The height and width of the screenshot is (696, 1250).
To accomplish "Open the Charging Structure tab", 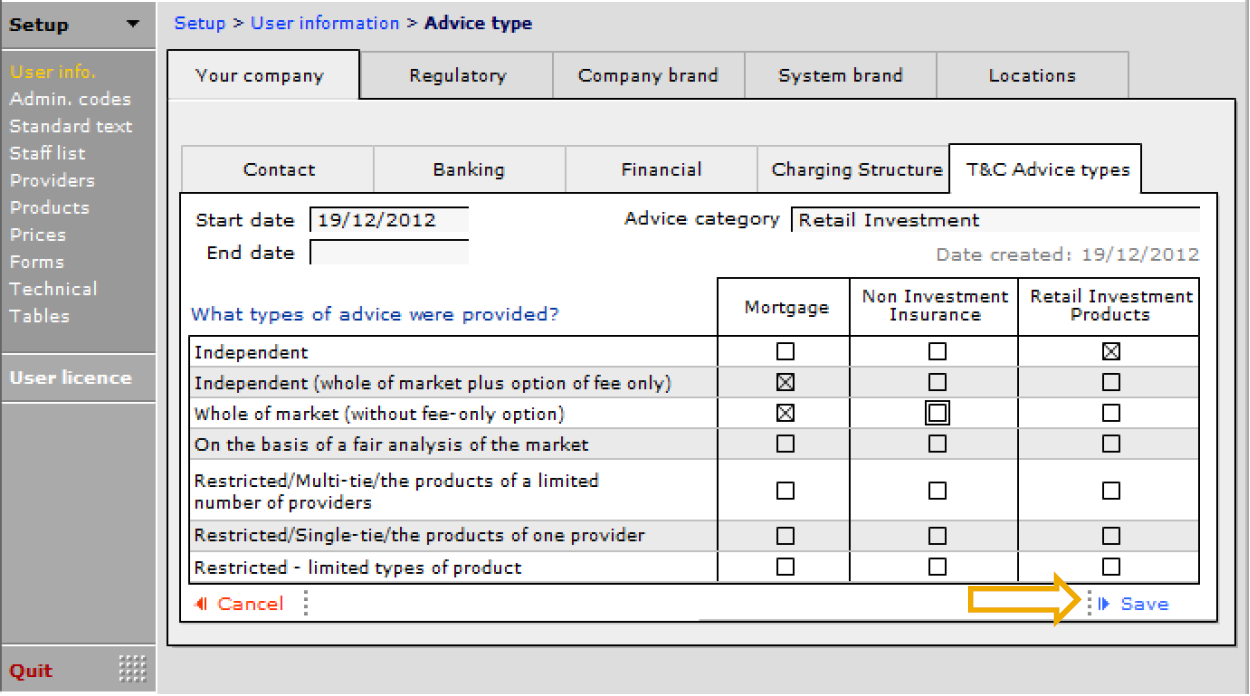I will (857, 170).
